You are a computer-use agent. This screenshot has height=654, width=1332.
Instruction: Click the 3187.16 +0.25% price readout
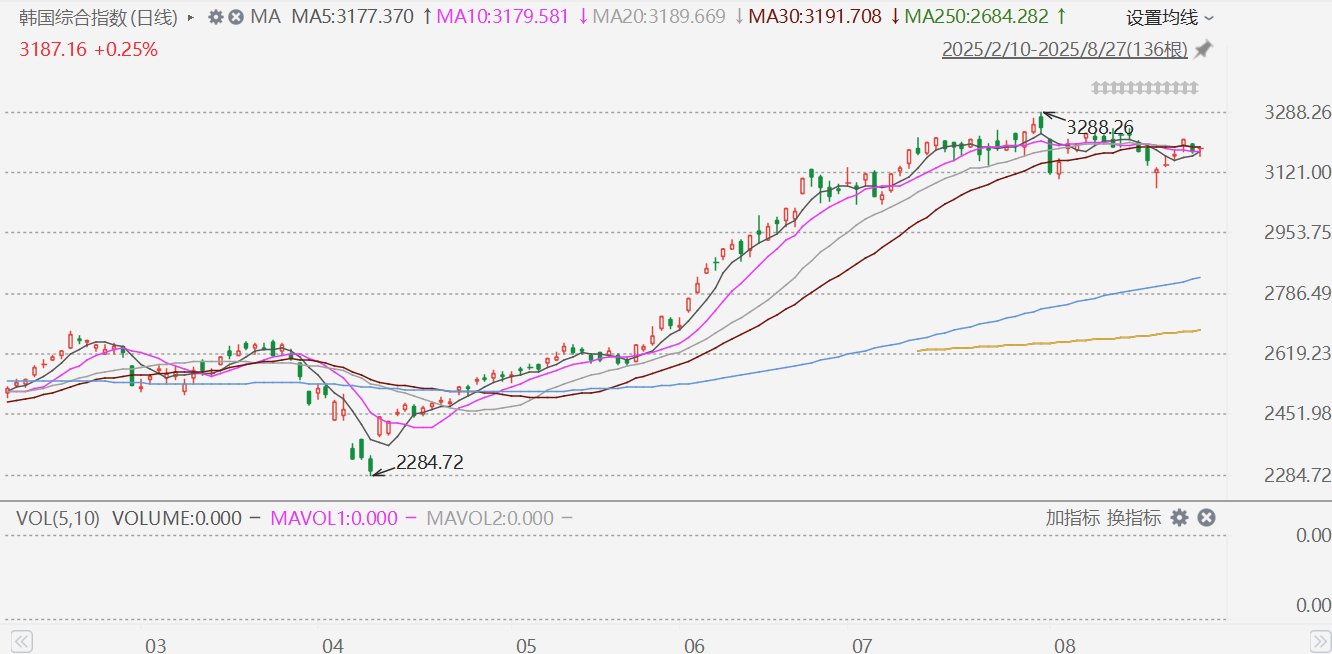coord(88,49)
